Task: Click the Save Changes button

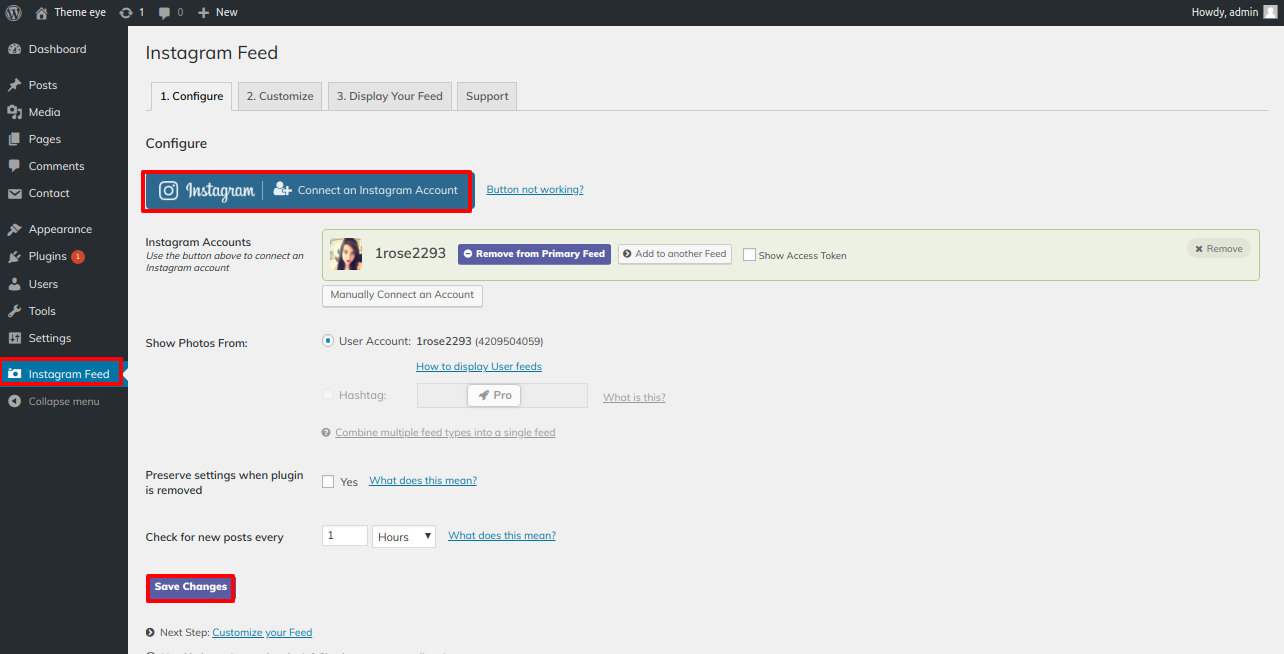Action: 191,587
